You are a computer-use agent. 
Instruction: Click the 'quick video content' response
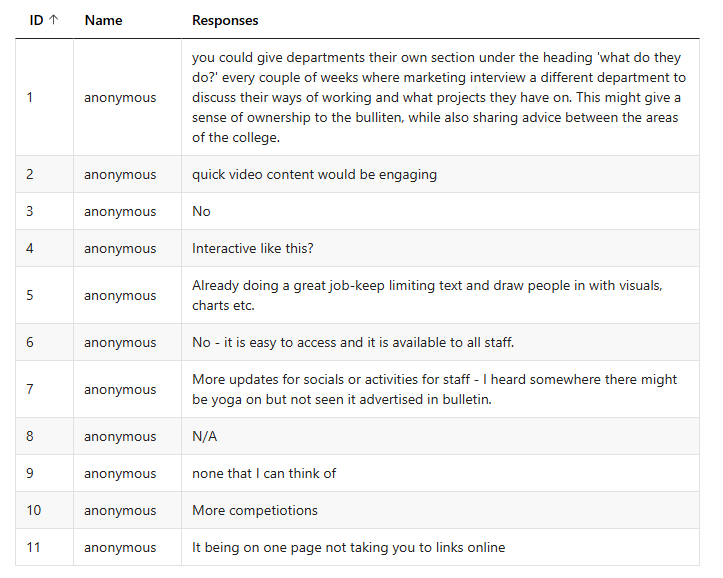pos(314,174)
